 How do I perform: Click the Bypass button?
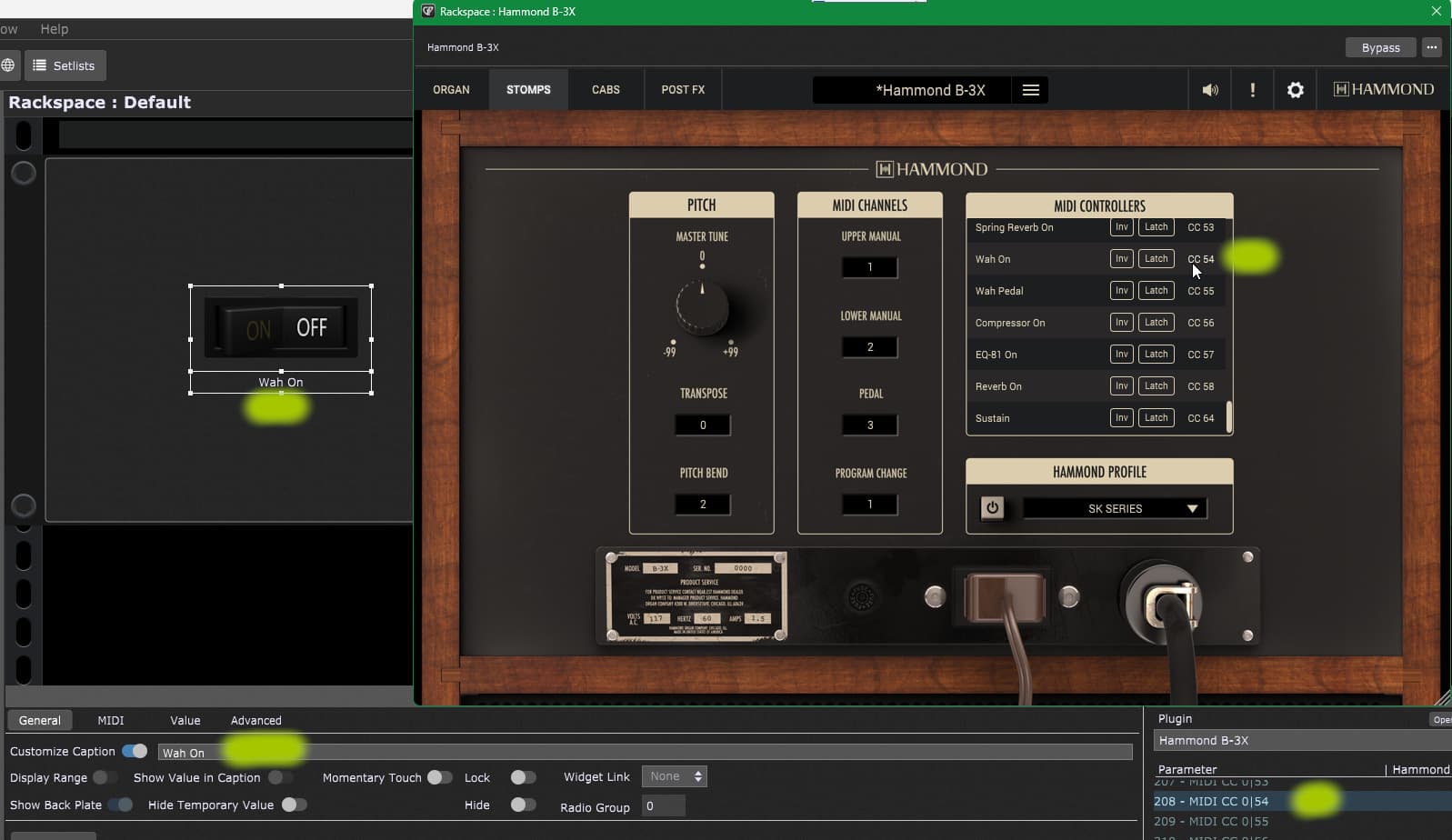[x=1380, y=47]
